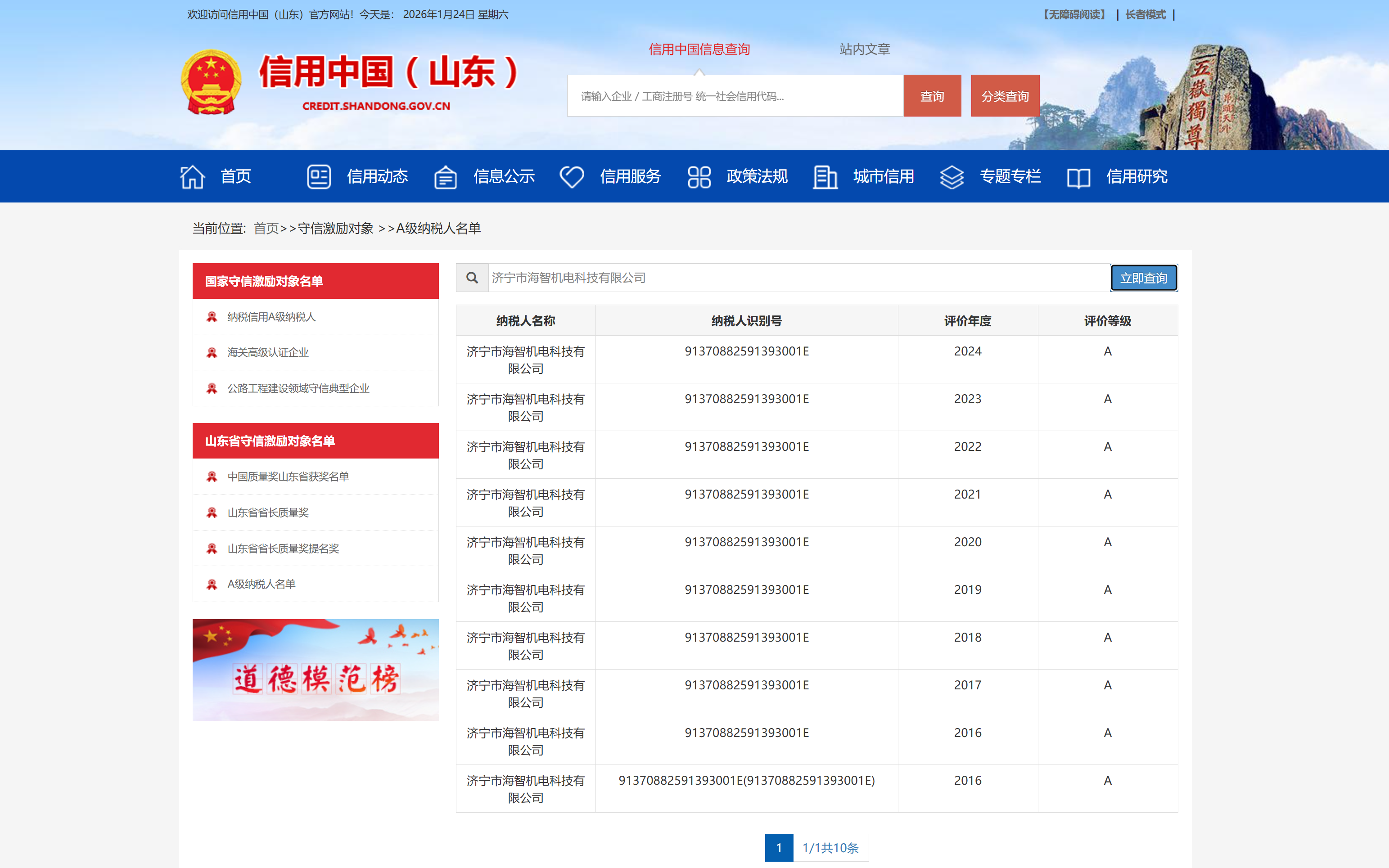The width and height of the screenshot is (1389, 868).
Task: Click the 立即查询 query button
Action: coord(1143,277)
